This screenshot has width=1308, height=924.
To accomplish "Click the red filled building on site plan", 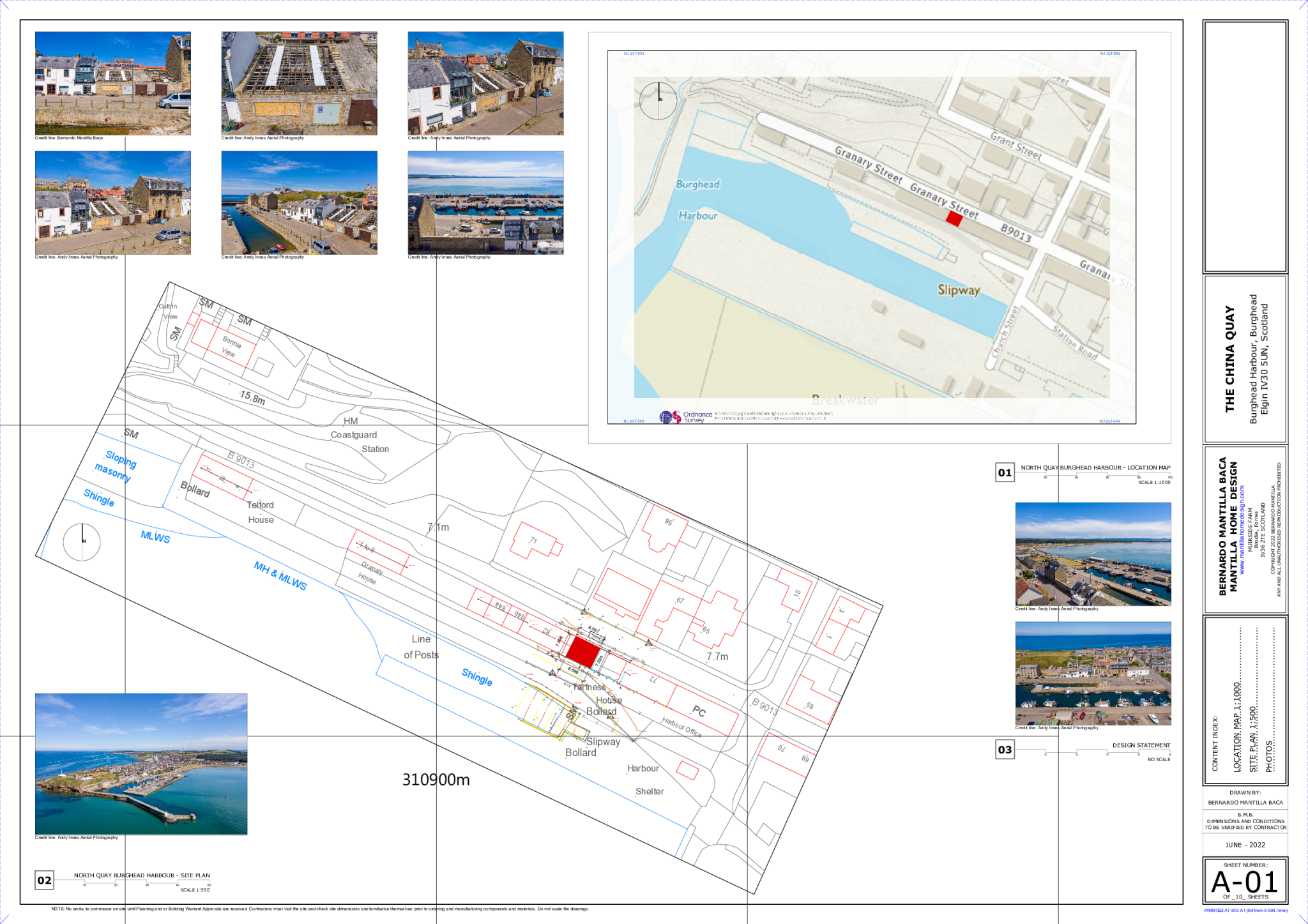I will 583,651.
